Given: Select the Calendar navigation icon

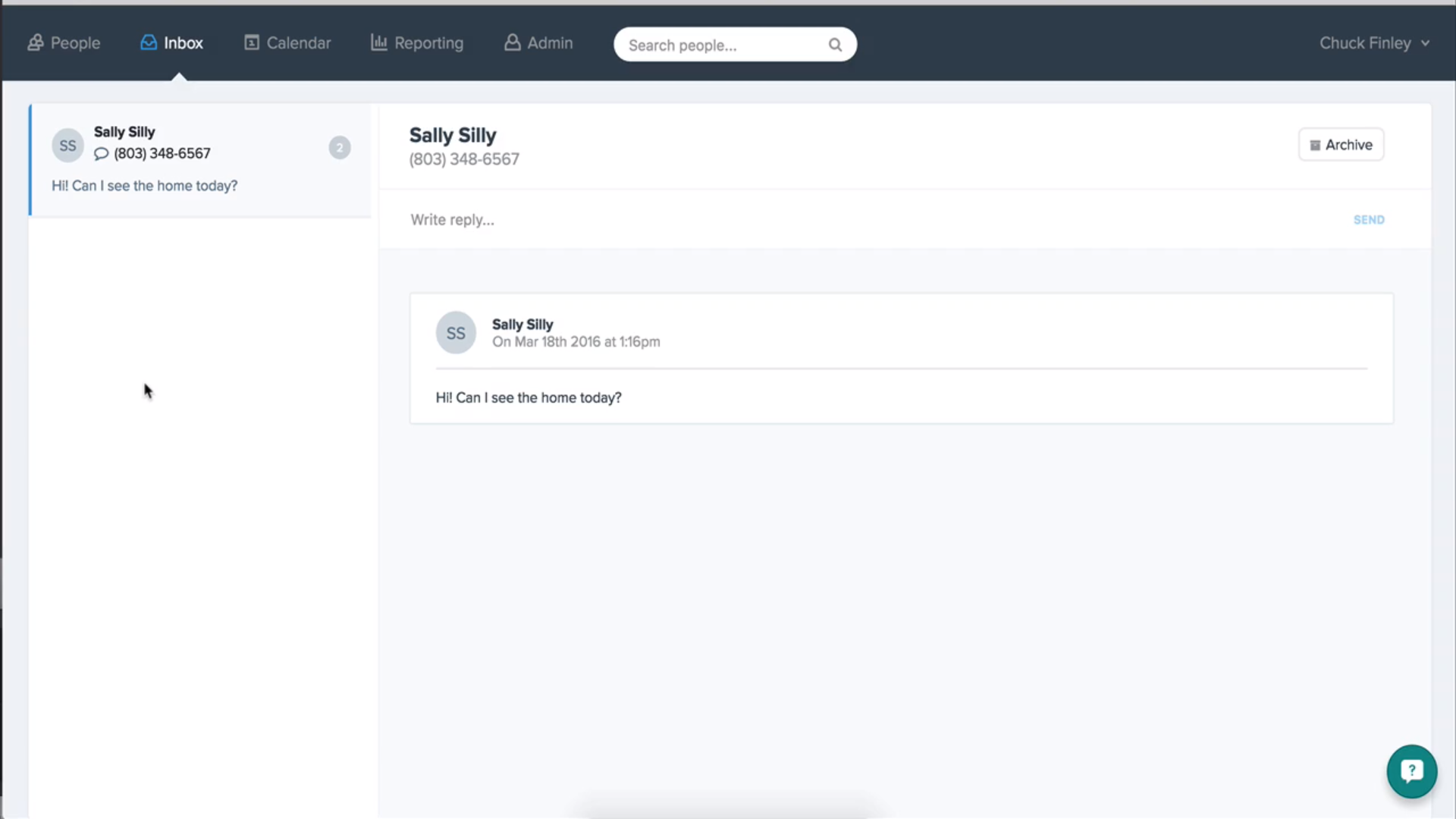Looking at the screenshot, I should (x=251, y=42).
